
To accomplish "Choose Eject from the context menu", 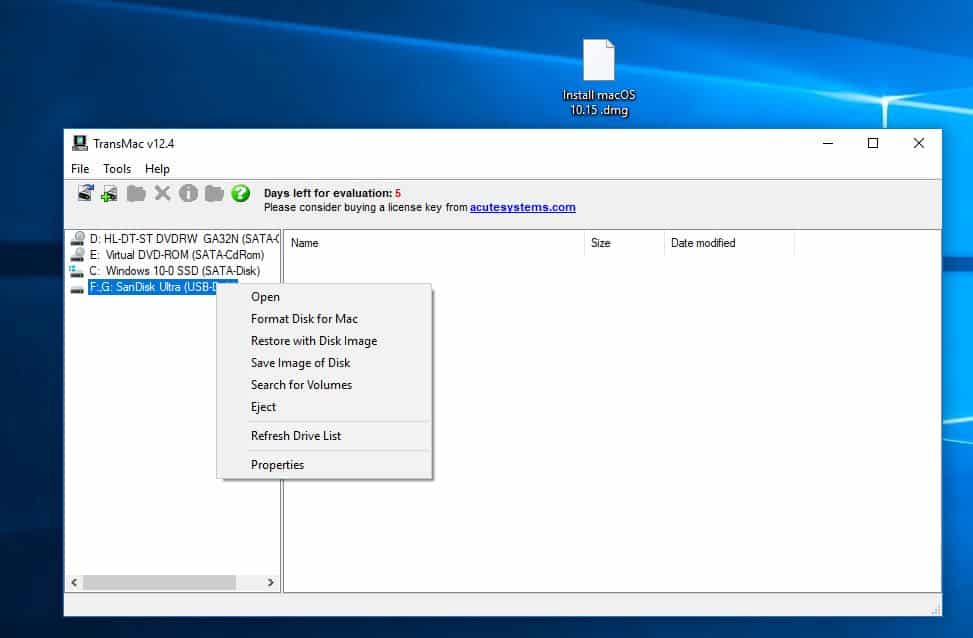I will tap(325, 407).
